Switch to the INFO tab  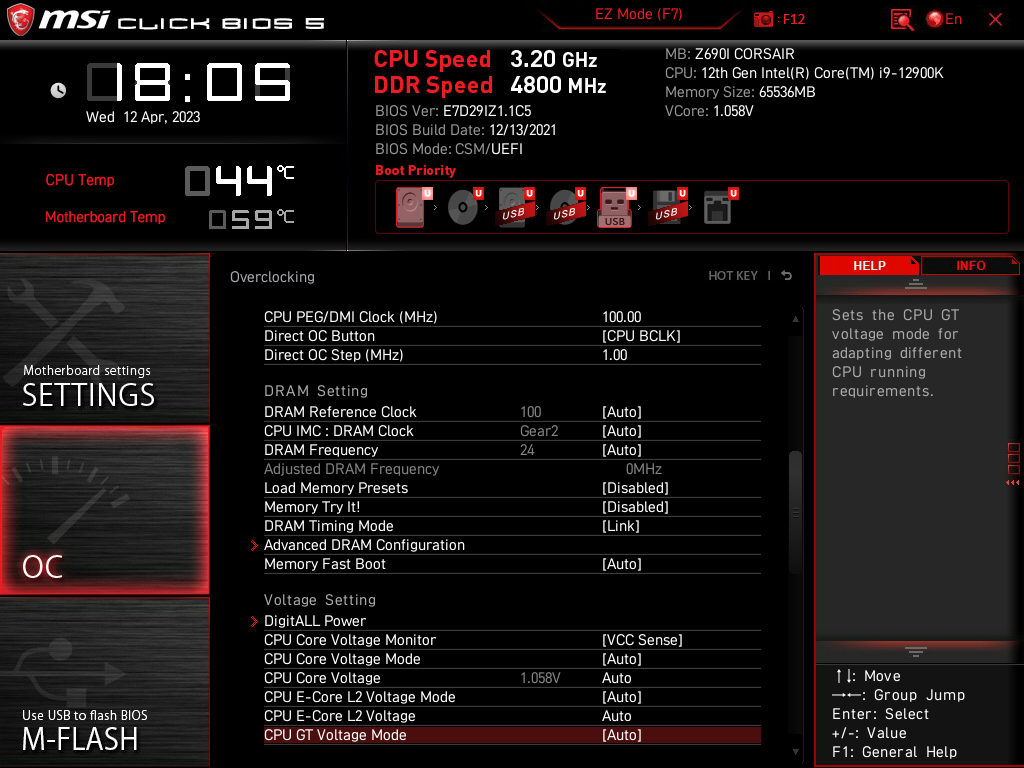(x=969, y=265)
